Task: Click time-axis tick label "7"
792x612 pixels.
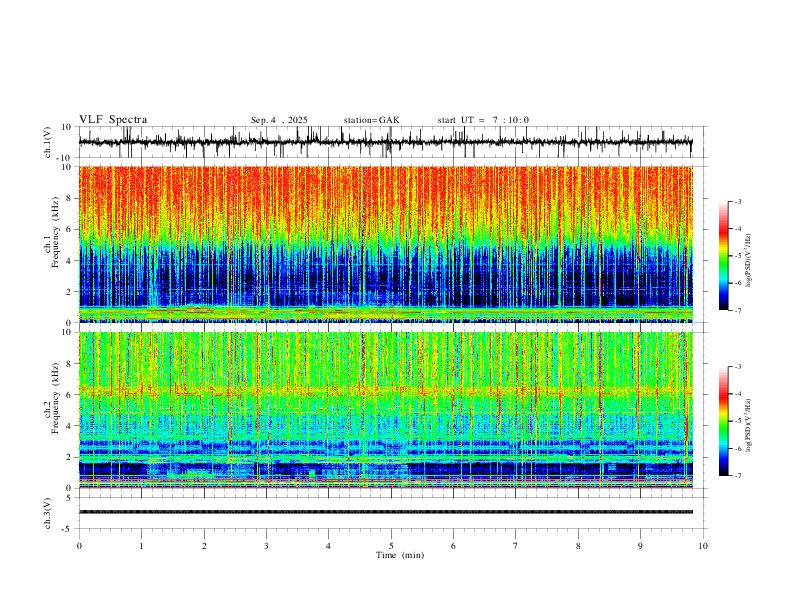Action: tap(516, 546)
